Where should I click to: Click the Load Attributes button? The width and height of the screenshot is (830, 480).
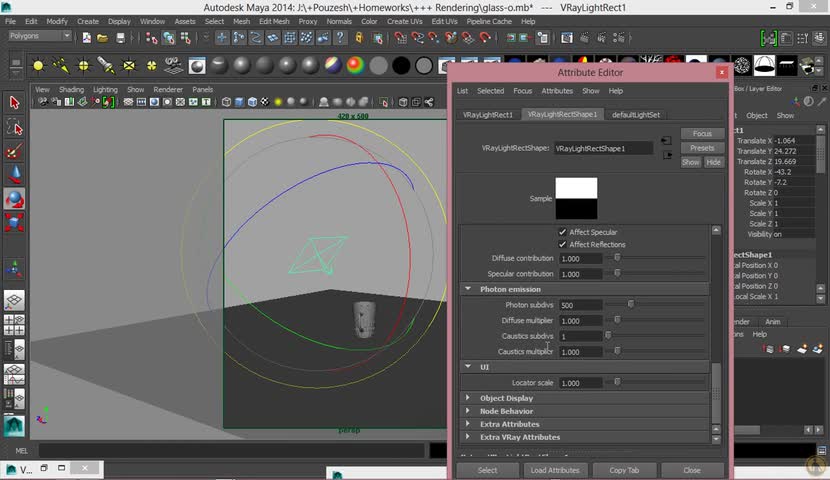(555, 470)
